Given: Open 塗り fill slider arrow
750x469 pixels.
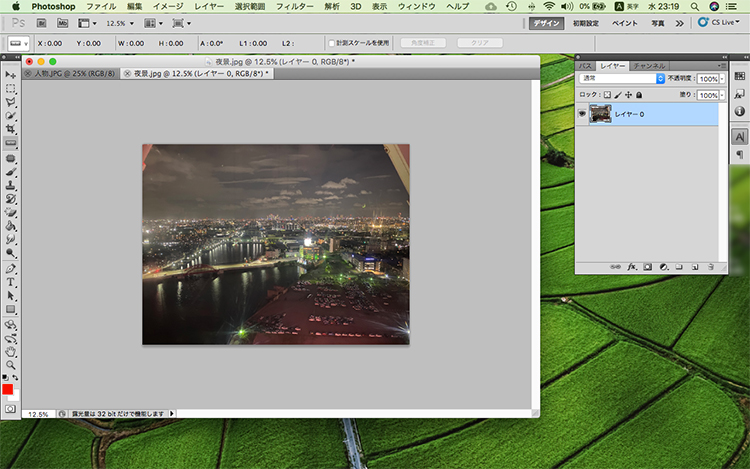Looking at the screenshot, I should (x=722, y=95).
